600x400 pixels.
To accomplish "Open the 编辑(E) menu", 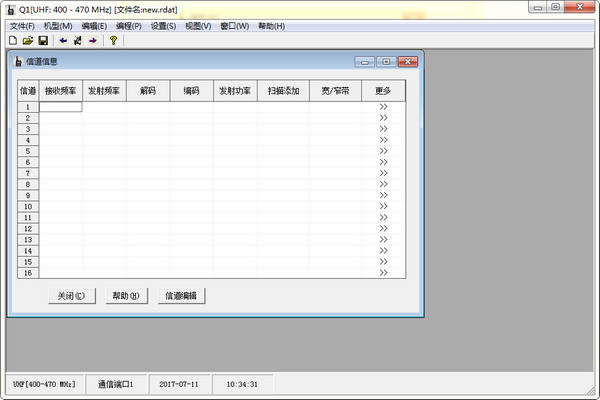I will click(x=94, y=26).
